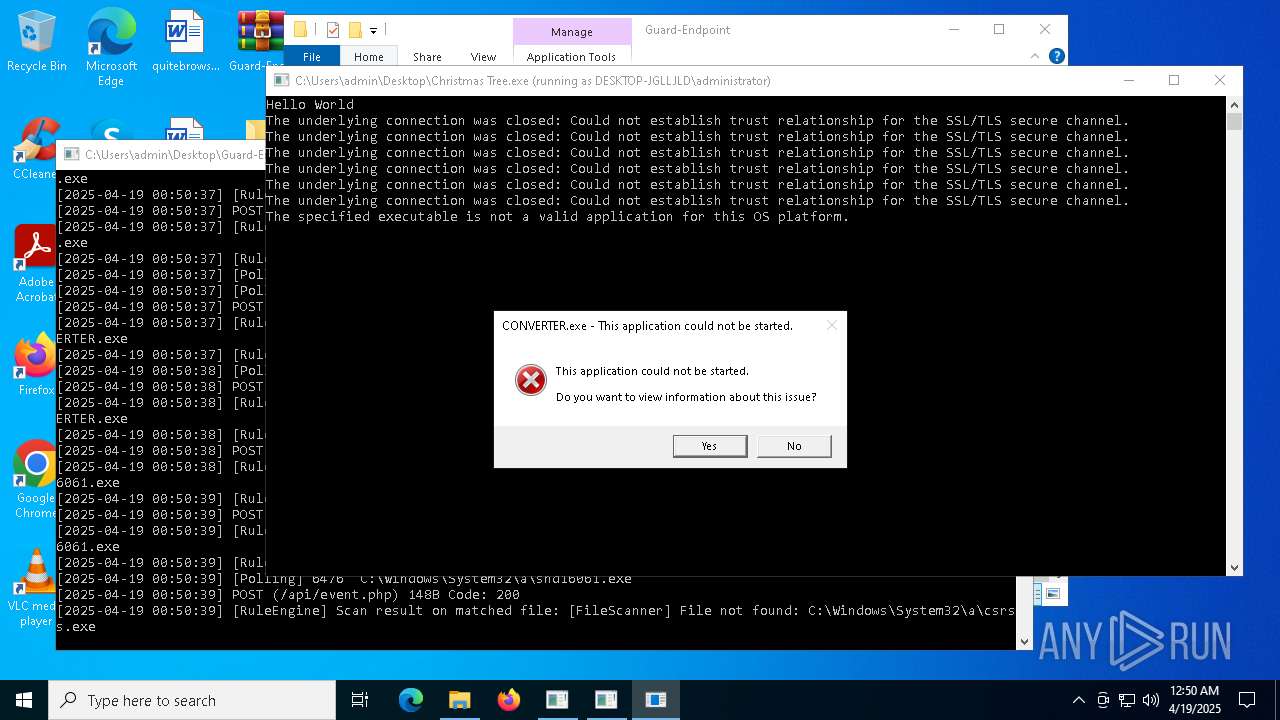Open Microsoft Edge desktop shortcut
The image size is (1280, 720).
(x=111, y=48)
